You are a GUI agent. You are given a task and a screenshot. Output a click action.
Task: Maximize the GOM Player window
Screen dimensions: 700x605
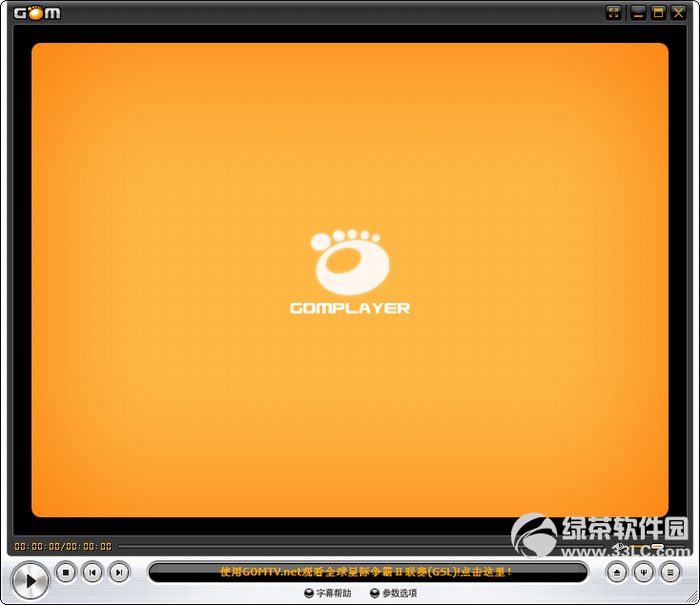coord(658,13)
